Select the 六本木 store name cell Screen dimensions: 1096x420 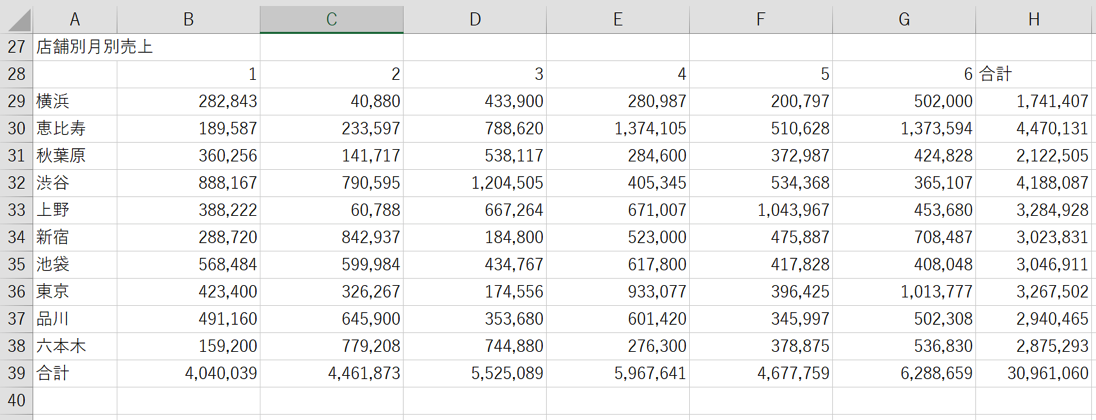point(75,346)
